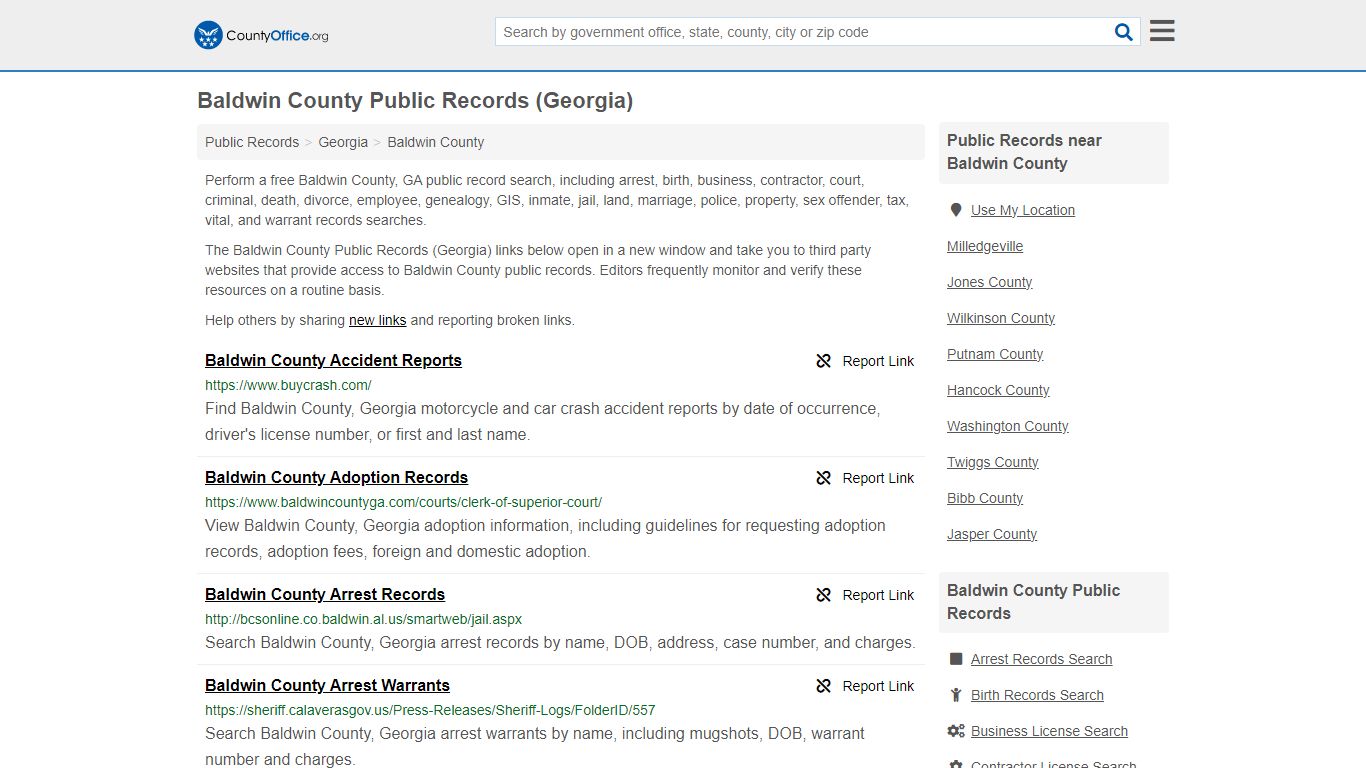Viewport: 1366px width, 768px height.
Task: Go to Hancock County records
Action: click(998, 390)
